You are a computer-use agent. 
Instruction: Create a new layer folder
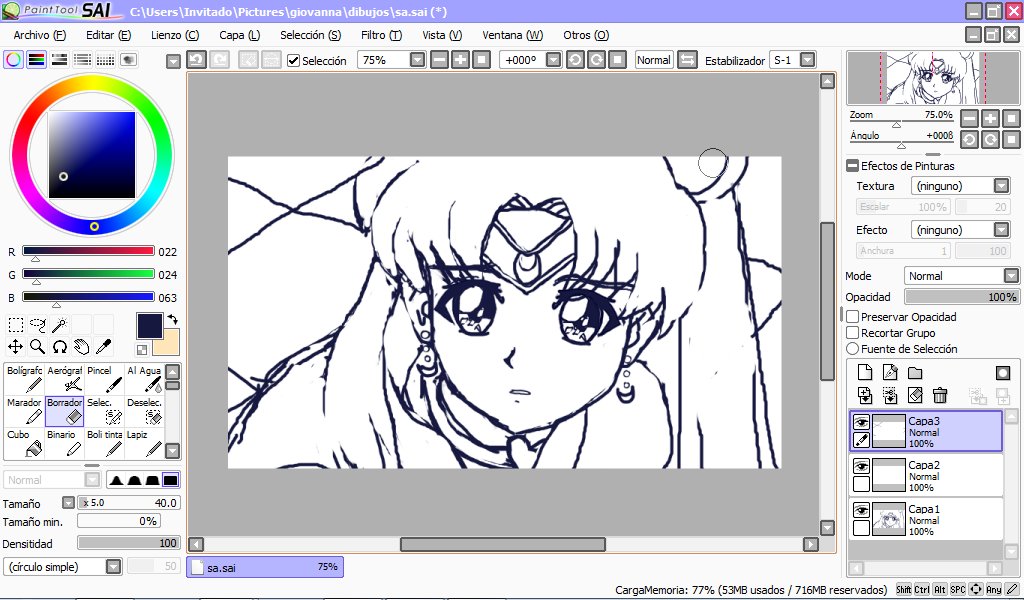pos(915,373)
